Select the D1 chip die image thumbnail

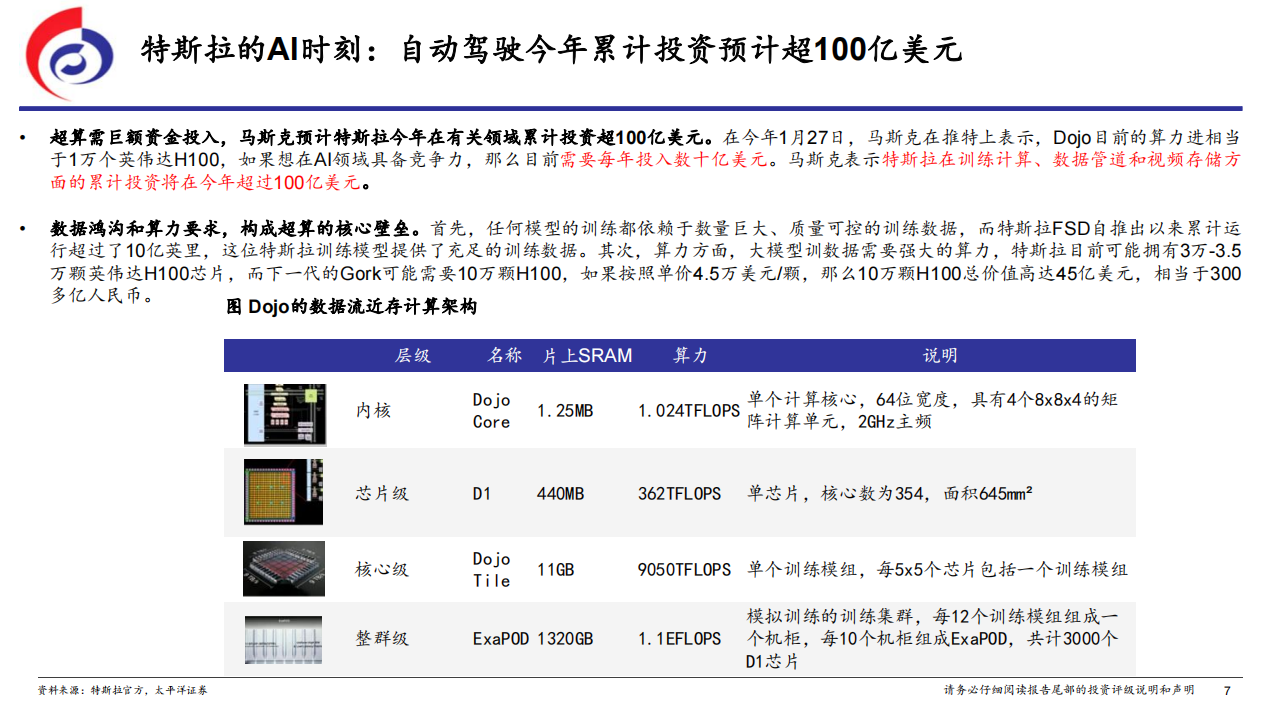tap(284, 491)
